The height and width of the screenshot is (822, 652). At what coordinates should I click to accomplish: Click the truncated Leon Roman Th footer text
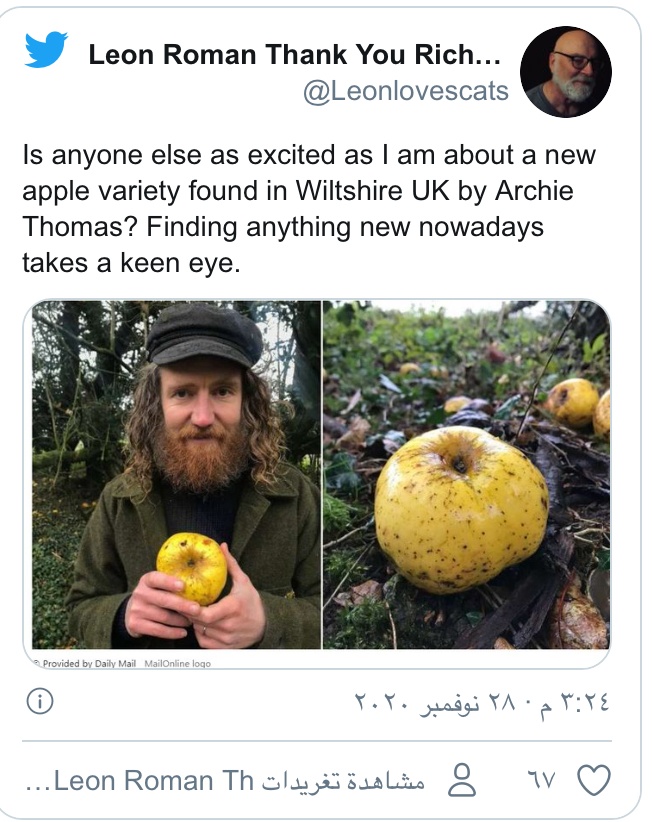(139, 781)
